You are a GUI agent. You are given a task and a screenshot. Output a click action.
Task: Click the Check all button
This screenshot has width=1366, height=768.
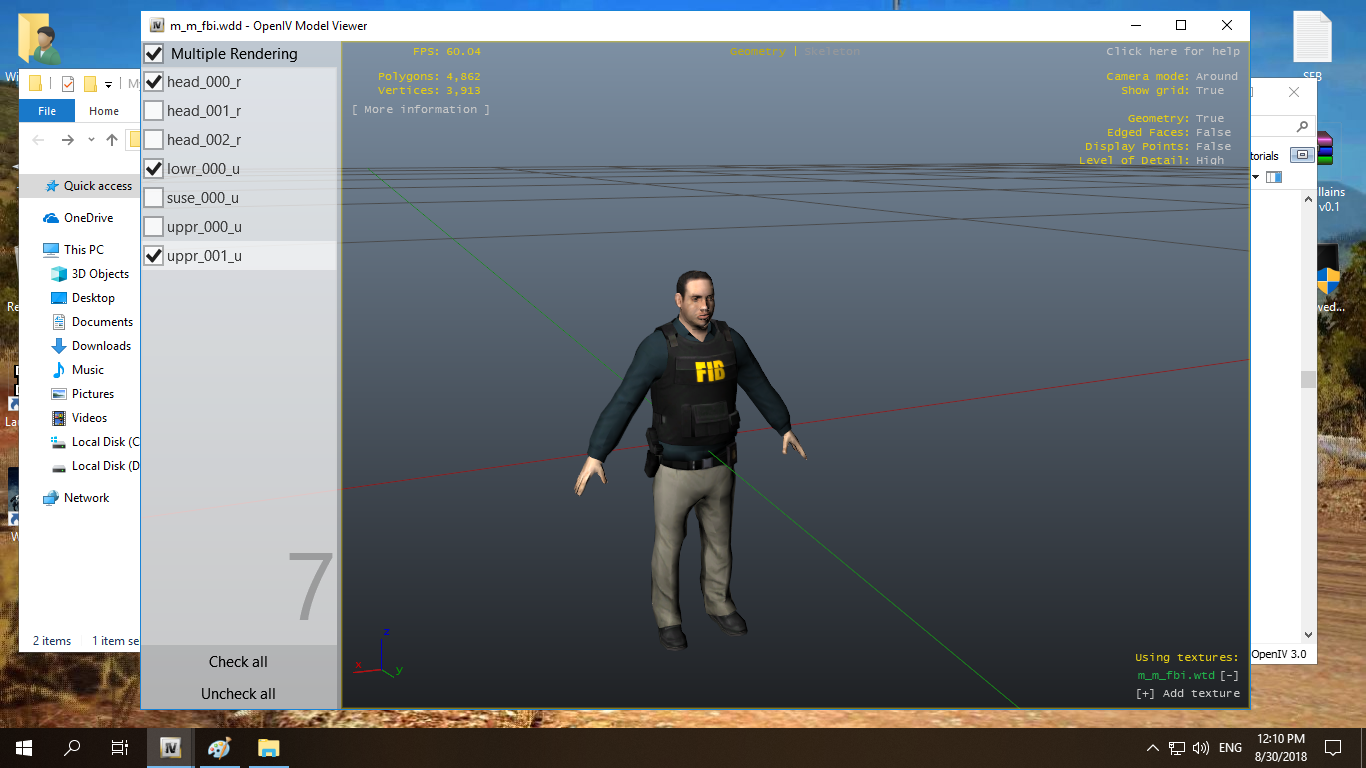[x=238, y=662]
